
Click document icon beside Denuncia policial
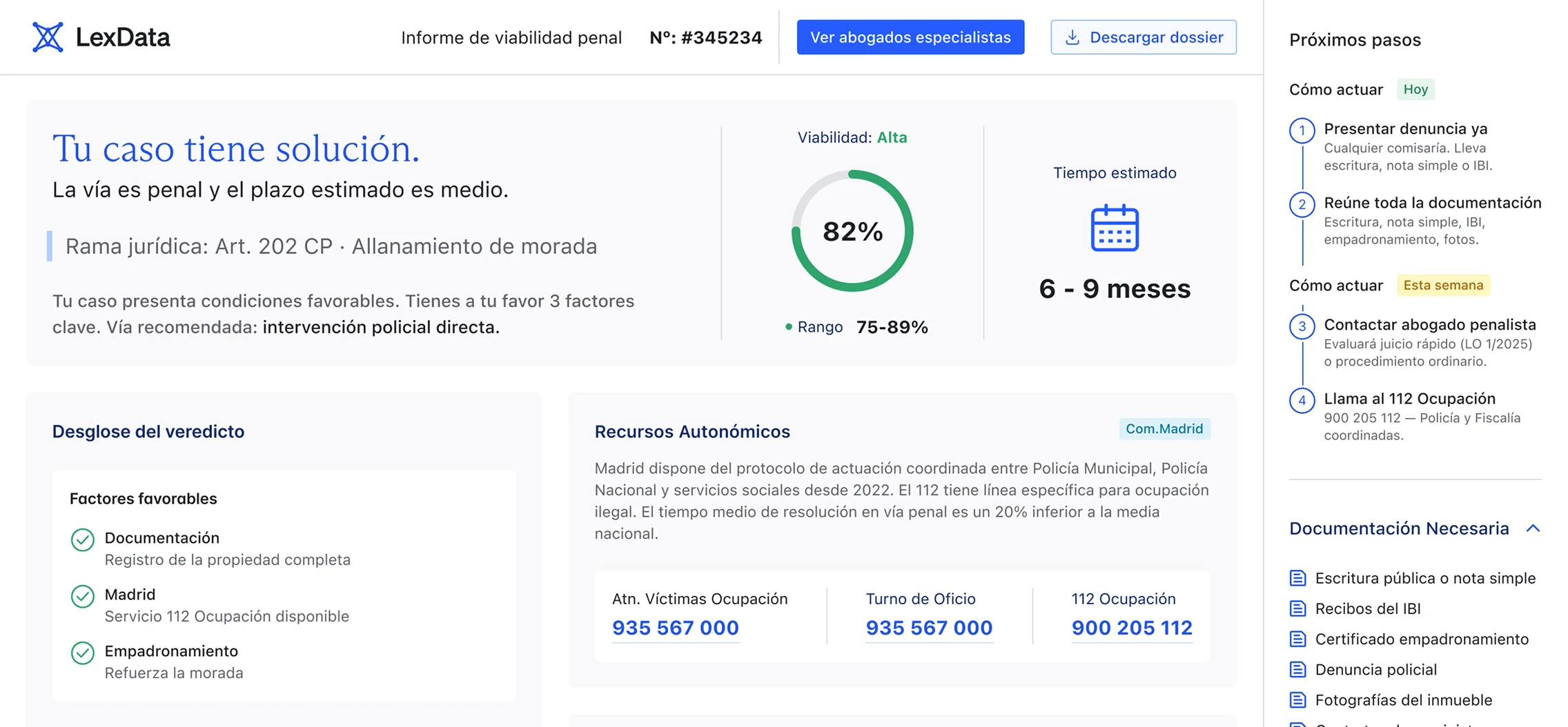click(x=1297, y=669)
